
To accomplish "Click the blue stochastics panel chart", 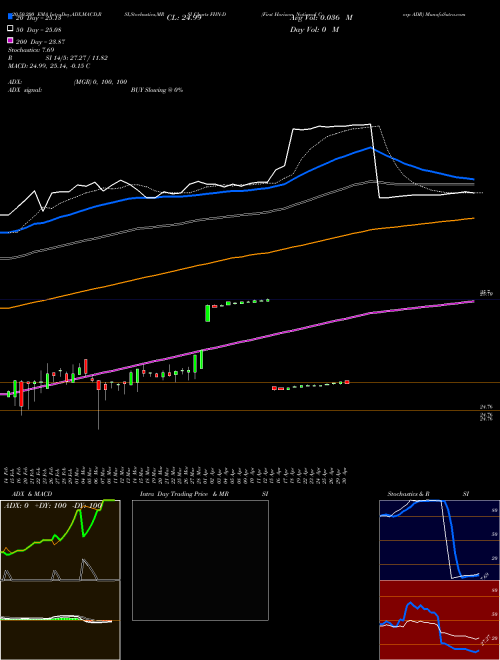I will 439,540.
